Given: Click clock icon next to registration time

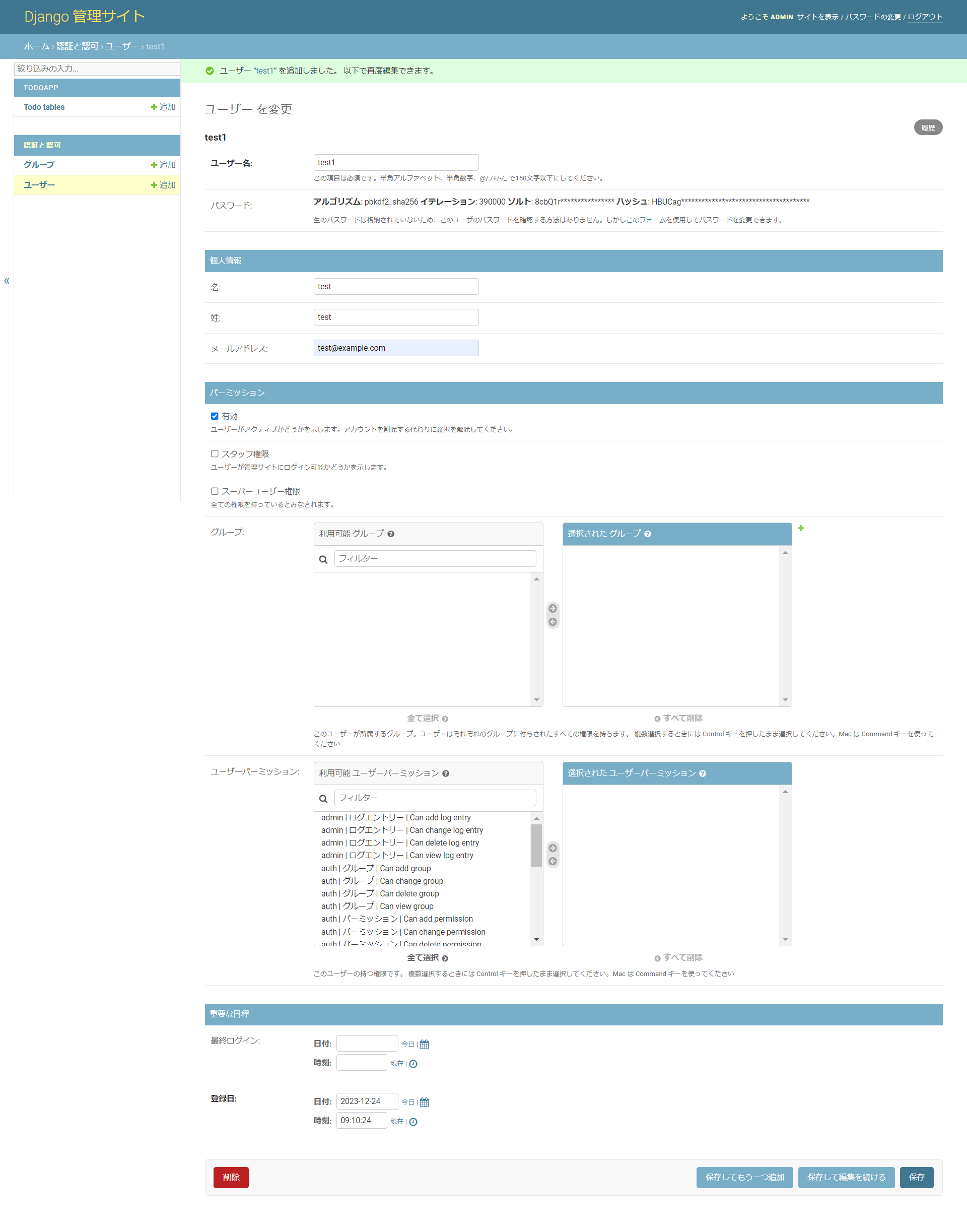Looking at the screenshot, I should tap(413, 1122).
